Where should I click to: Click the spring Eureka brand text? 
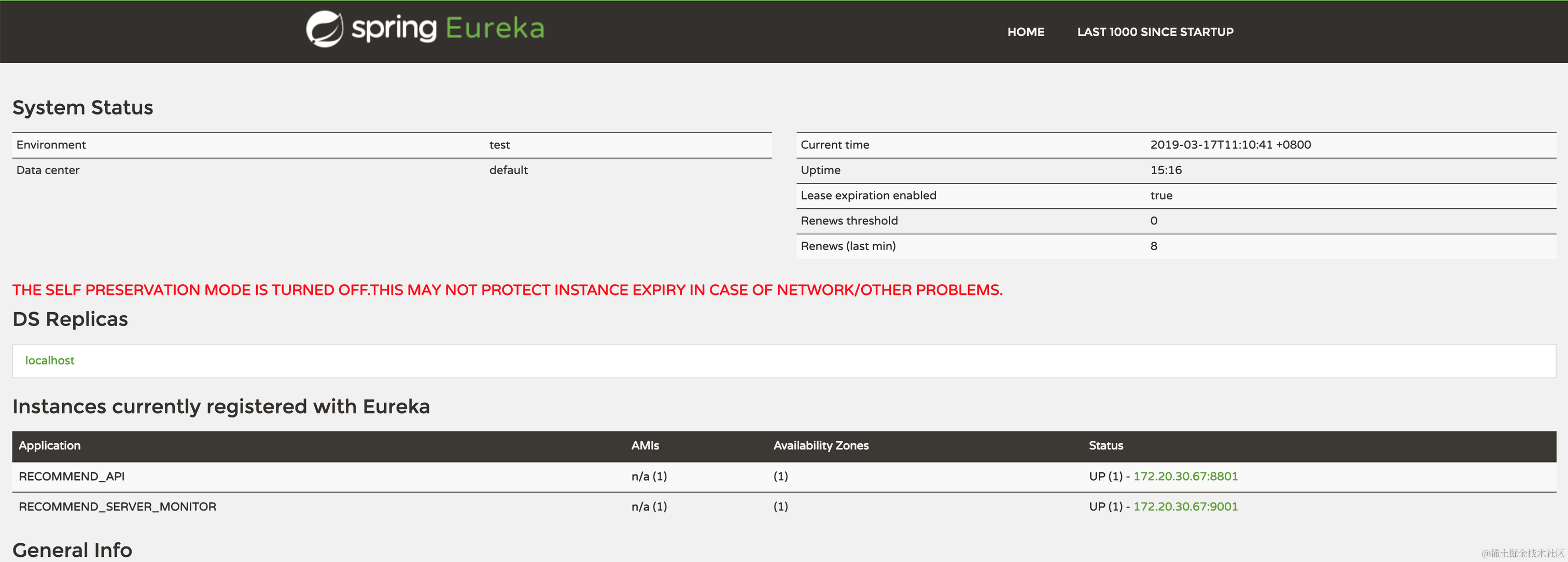point(447,29)
